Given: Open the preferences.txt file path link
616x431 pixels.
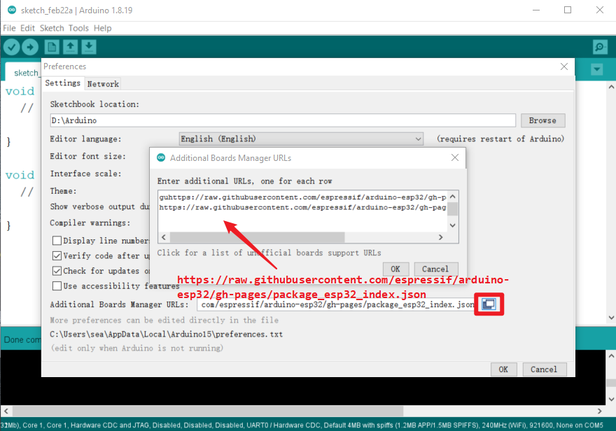Looking at the screenshot, I should [166, 334].
